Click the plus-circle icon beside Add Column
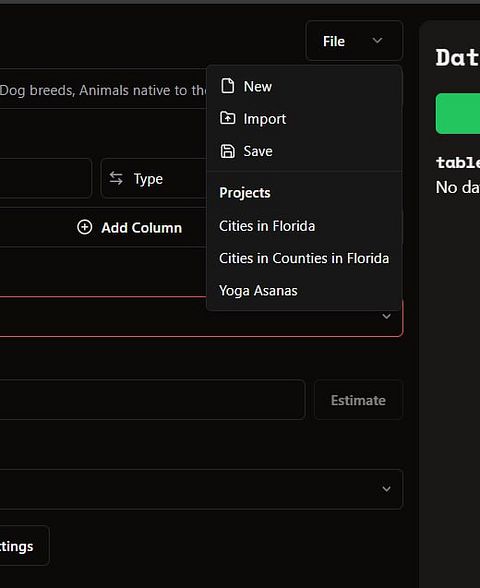This screenshot has height=588, width=480. 84,227
